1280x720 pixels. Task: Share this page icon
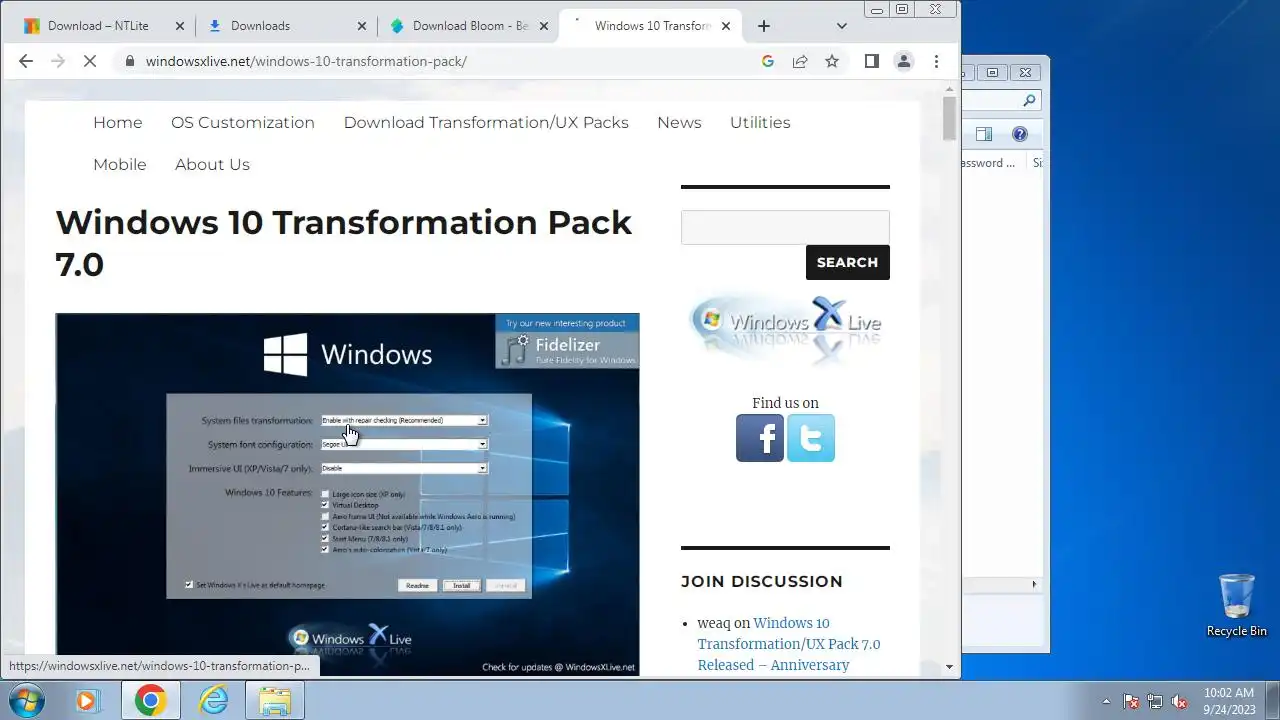(x=800, y=61)
